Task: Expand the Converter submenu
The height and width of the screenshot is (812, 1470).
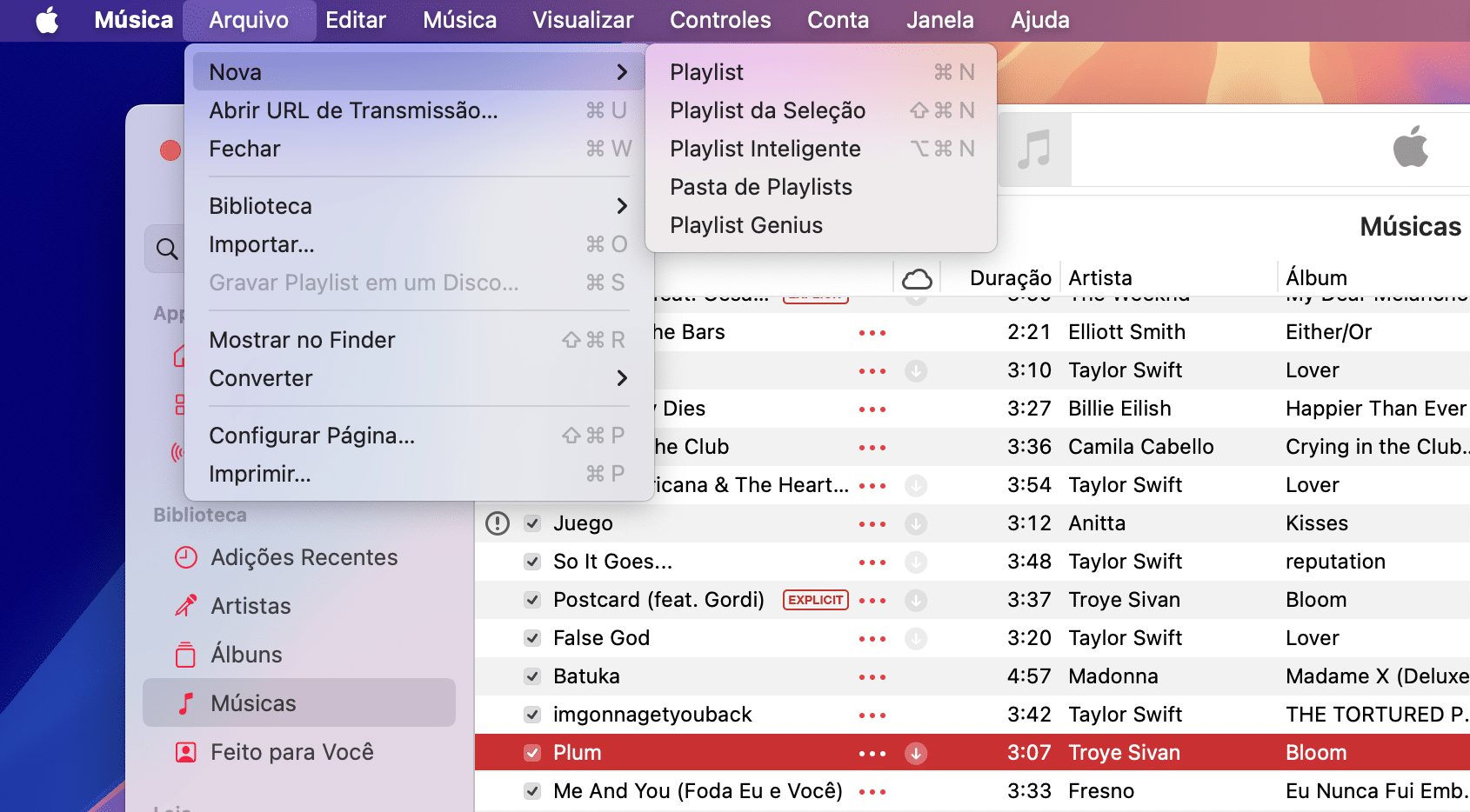Action: (x=418, y=378)
